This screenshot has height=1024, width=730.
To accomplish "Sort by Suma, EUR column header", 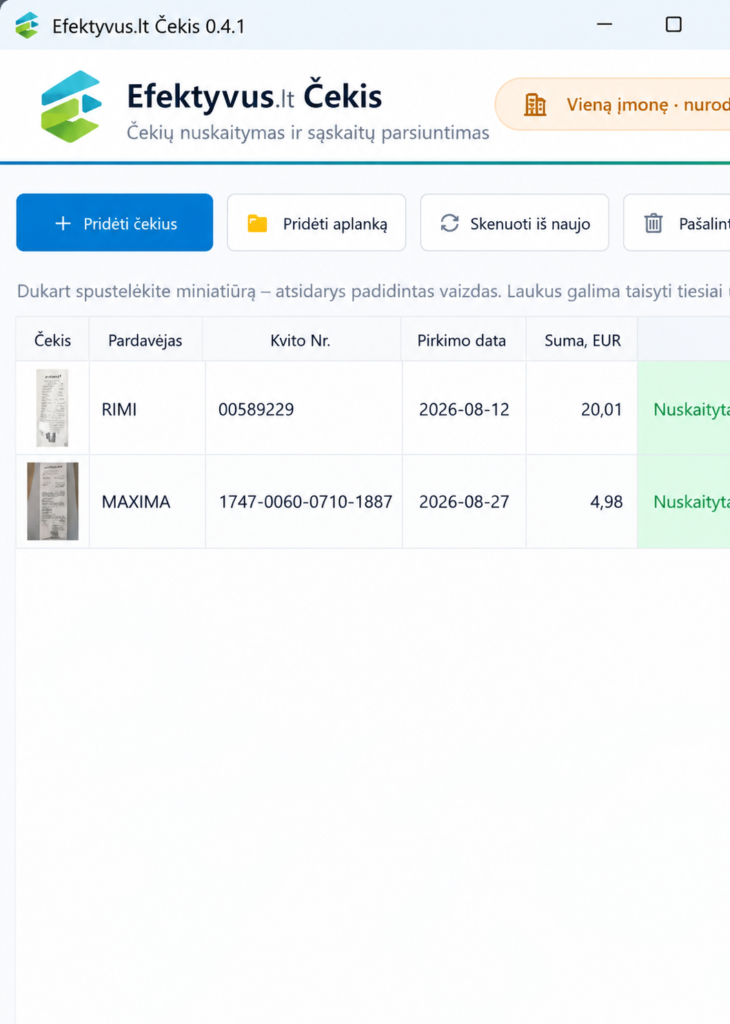I will [x=582, y=340].
